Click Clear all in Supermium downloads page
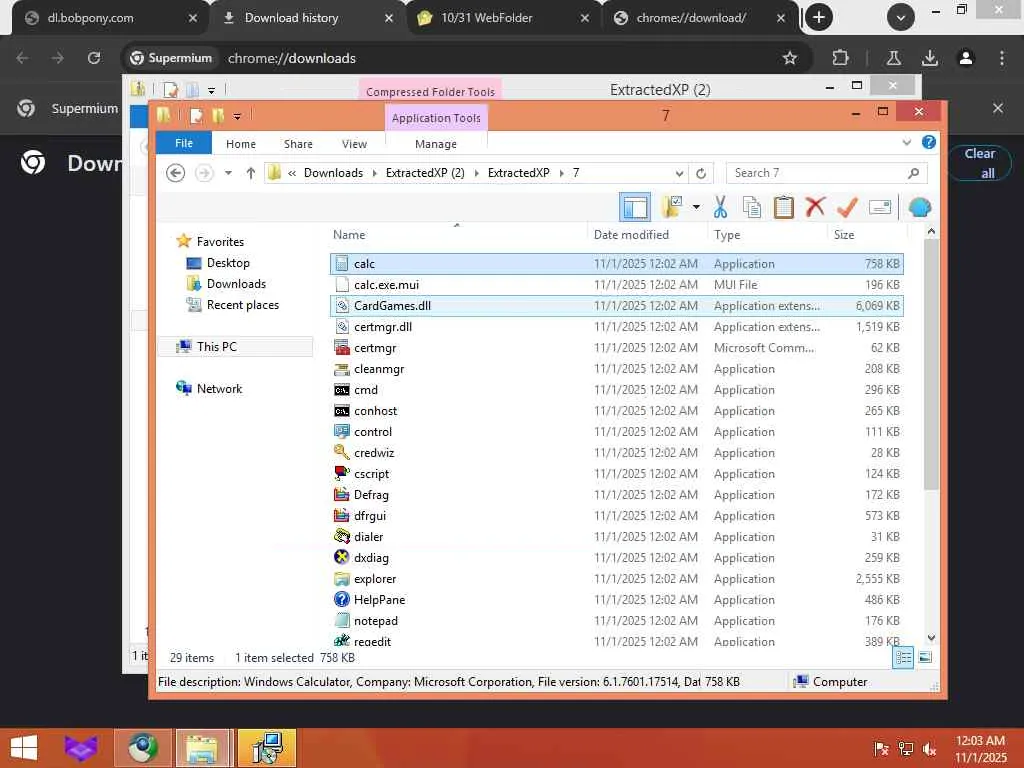1024x768 pixels. (x=980, y=163)
